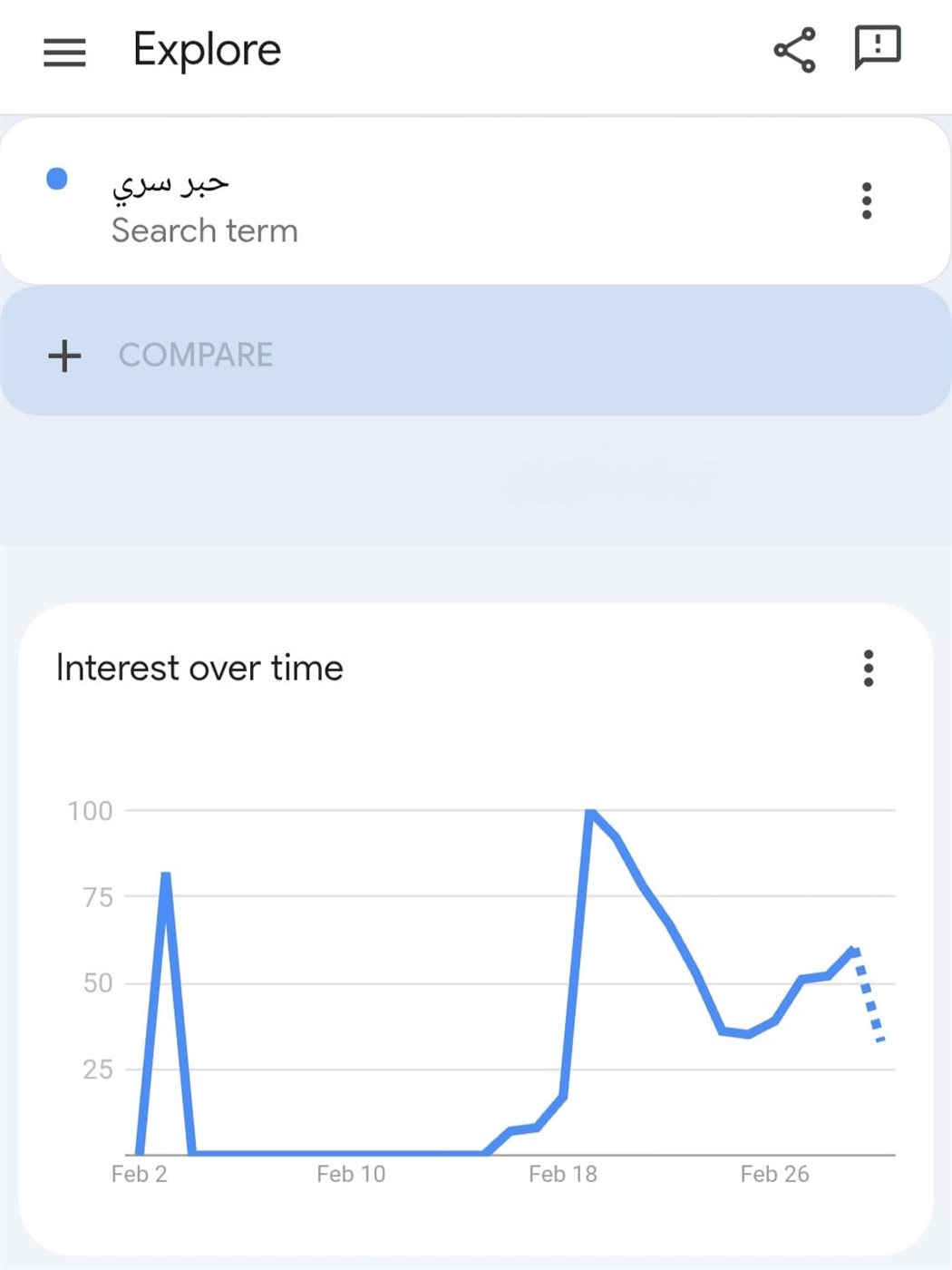Click the Feb 10 axis label
Viewport: 952px width, 1270px height.
[351, 1174]
